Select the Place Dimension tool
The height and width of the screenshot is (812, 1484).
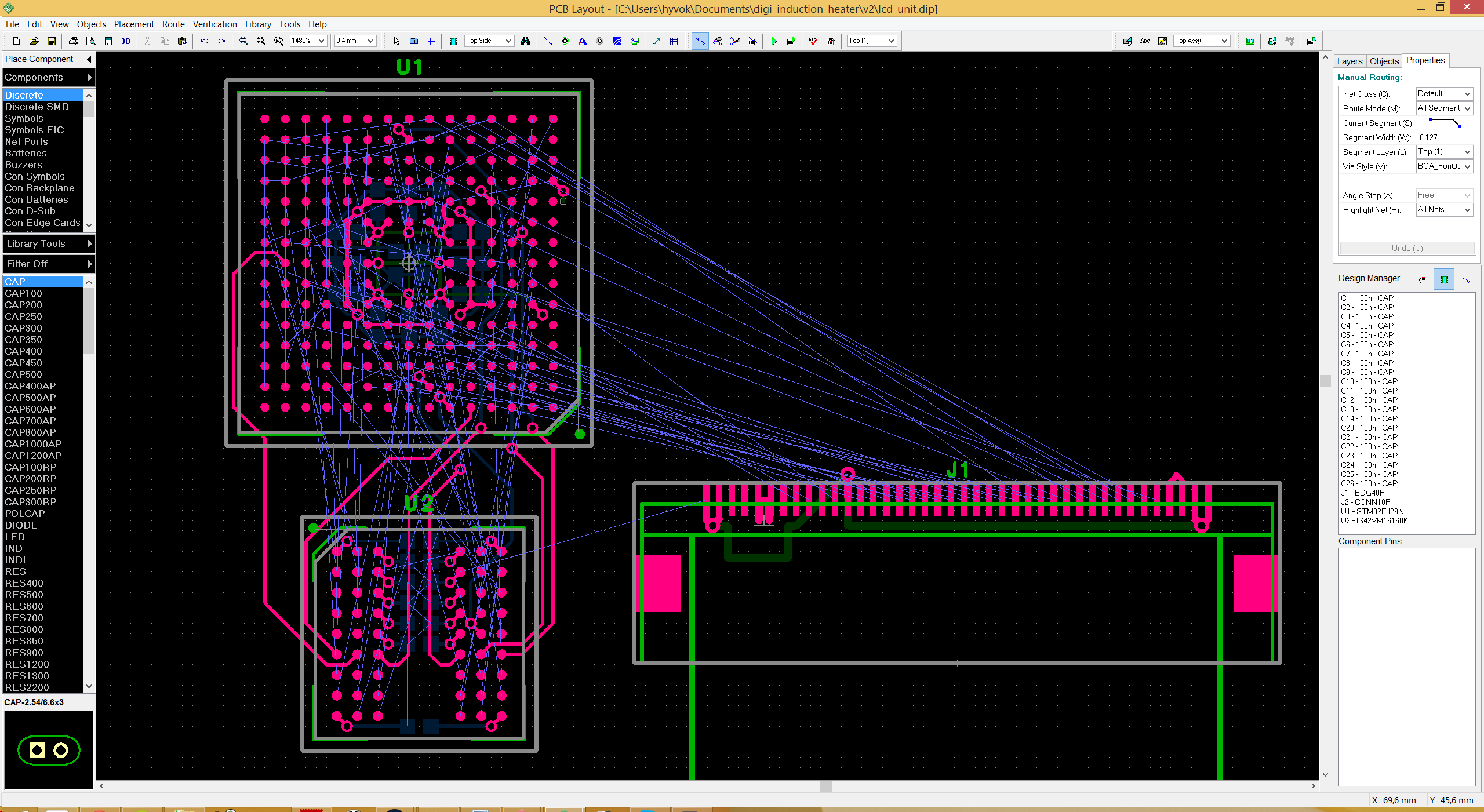point(656,41)
